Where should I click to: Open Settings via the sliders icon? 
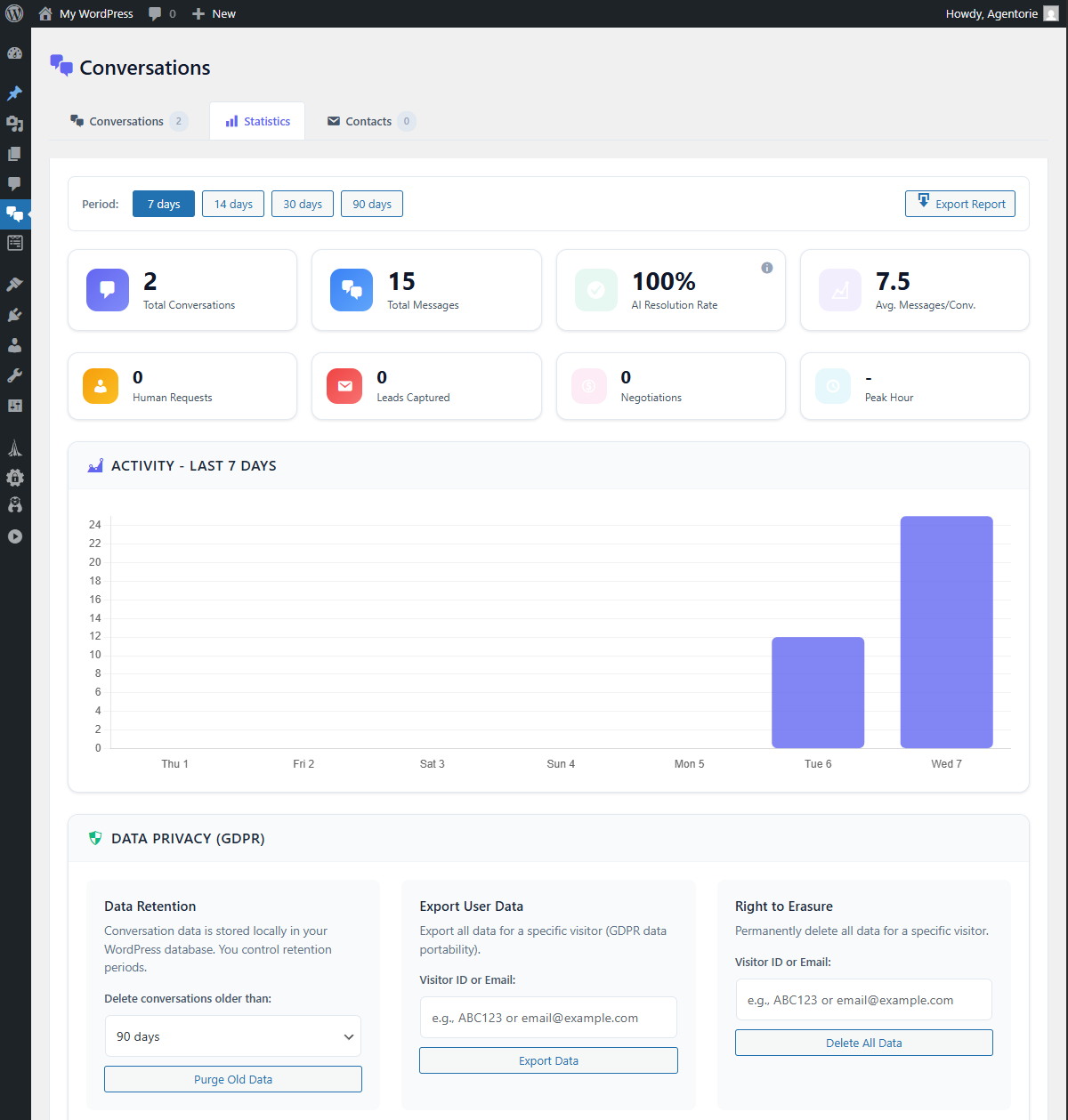point(14,406)
